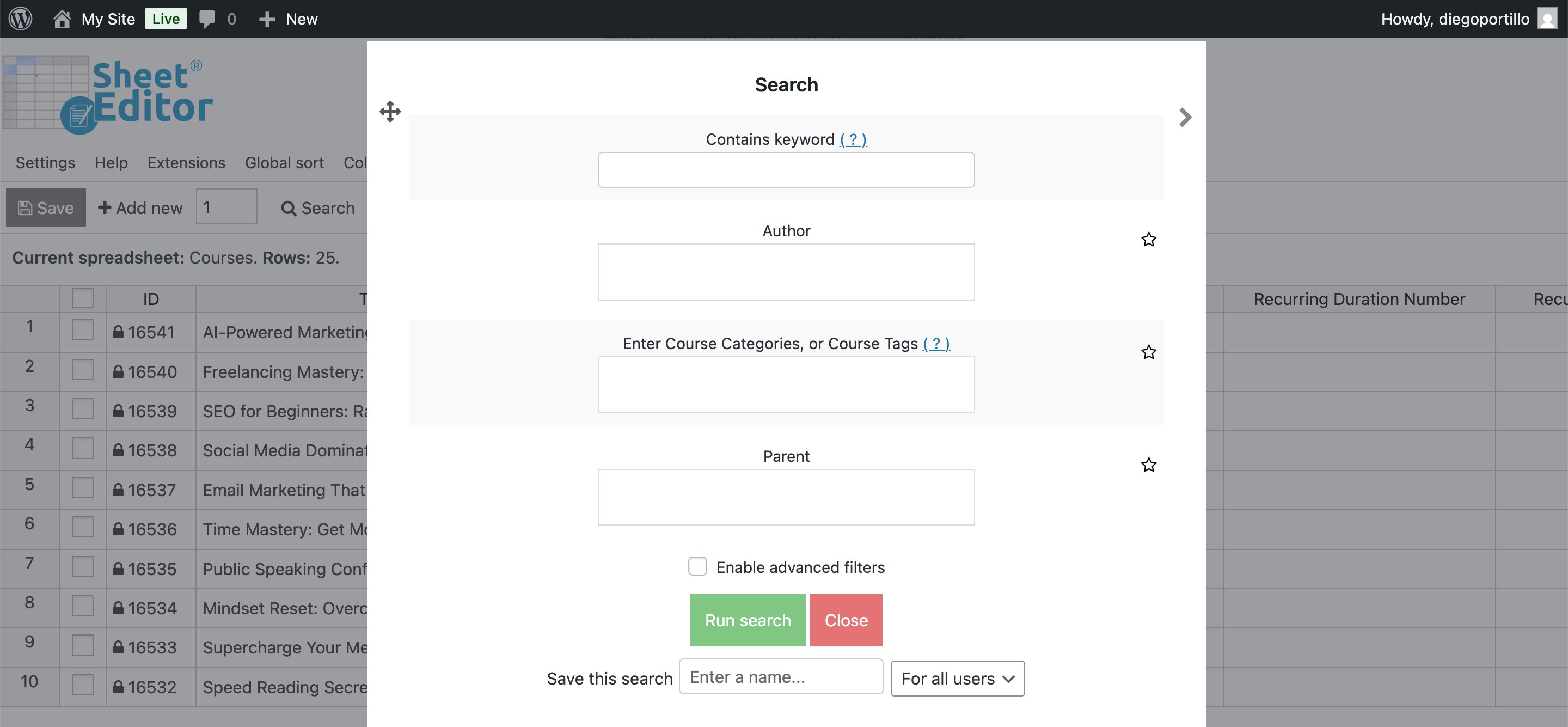The height and width of the screenshot is (727, 1568).
Task: Open the Extensions menu
Action: [186, 163]
